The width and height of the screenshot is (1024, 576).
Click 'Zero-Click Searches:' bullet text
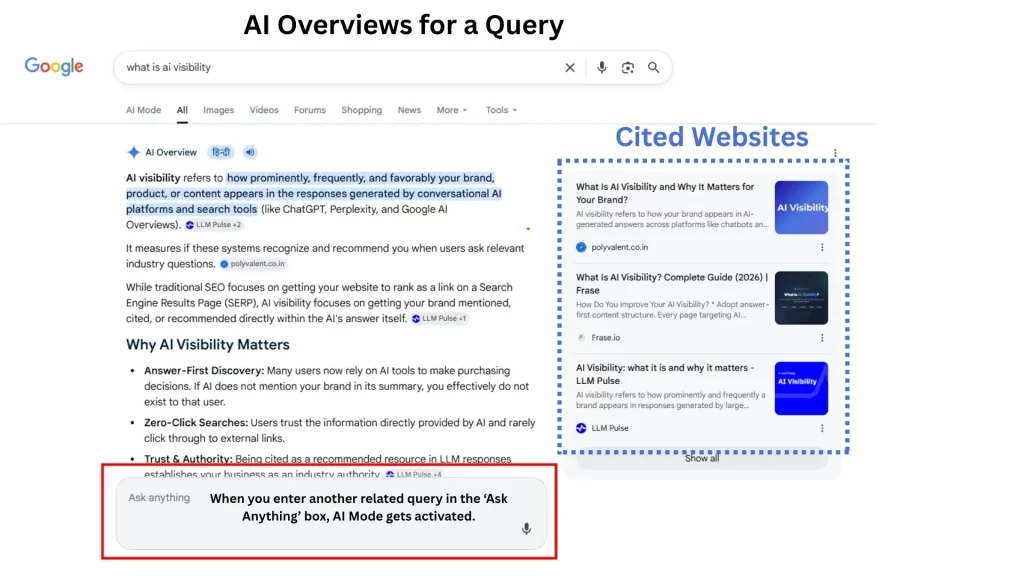point(196,423)
